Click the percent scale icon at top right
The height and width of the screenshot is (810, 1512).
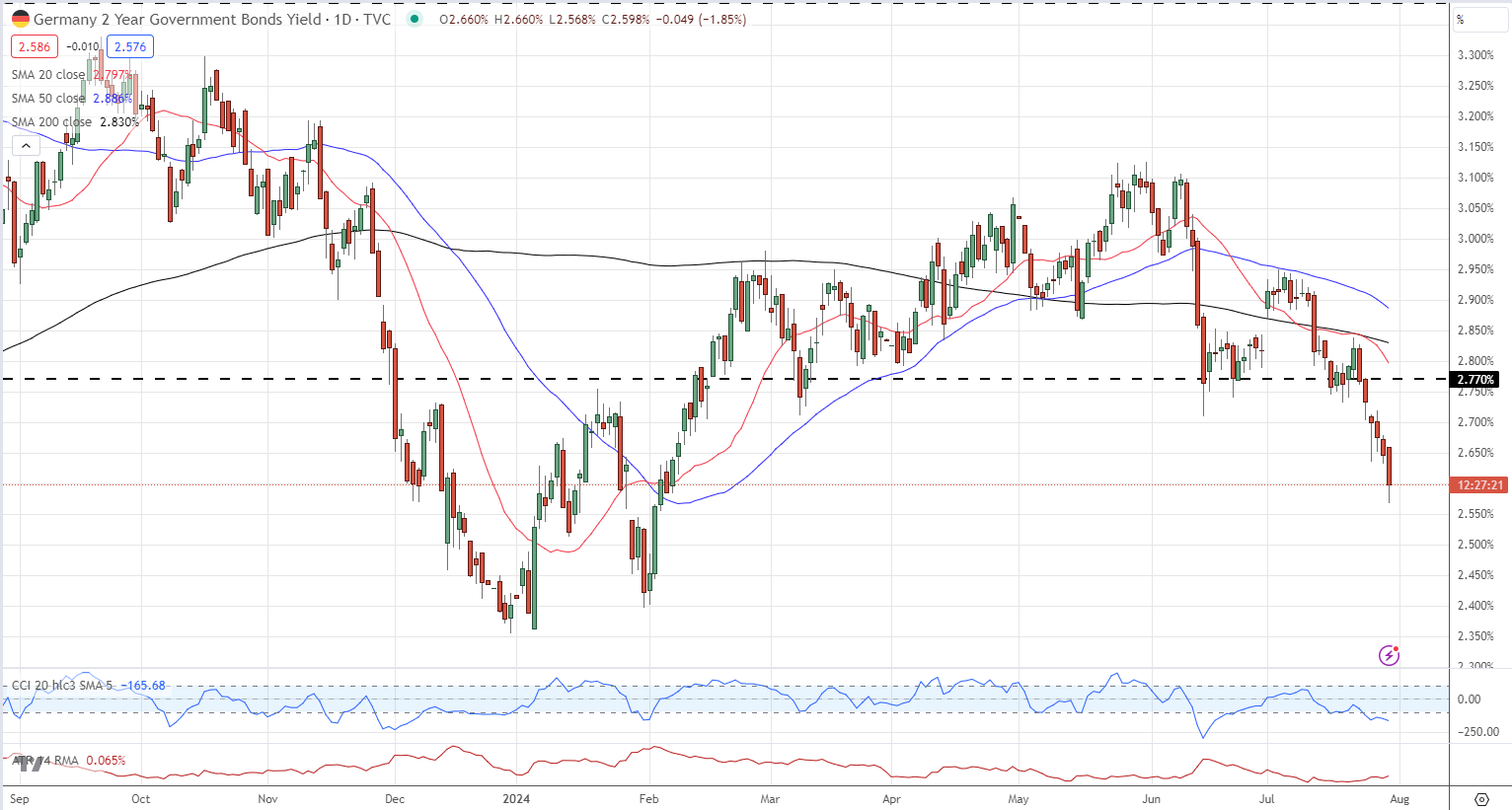tap(1461, 19)
